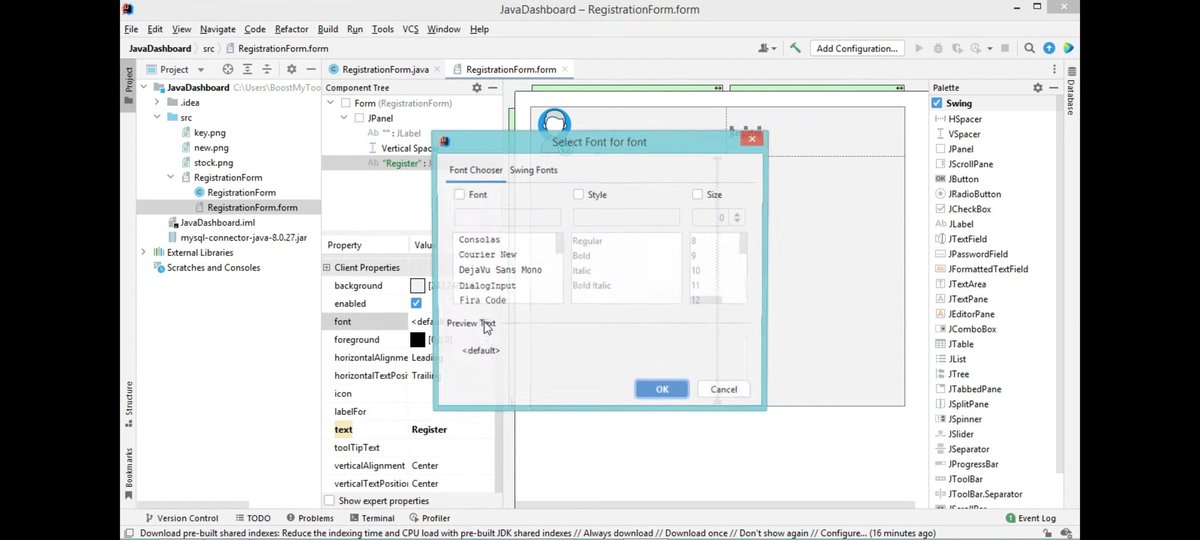Enable the Size checkbox in dialog
Screen dimensions: 1200x540
pos(697,195)
